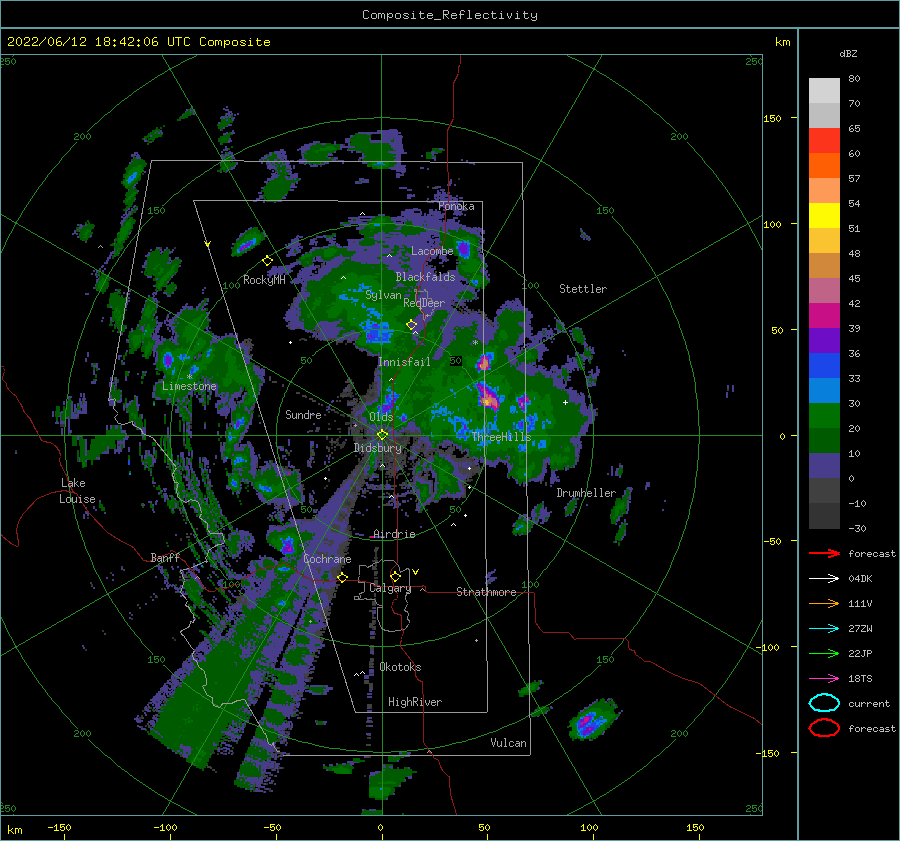900x841 pixels.
Task: Click the HighRiver city label
Action: pyautogui.click(x=415, y=702)
